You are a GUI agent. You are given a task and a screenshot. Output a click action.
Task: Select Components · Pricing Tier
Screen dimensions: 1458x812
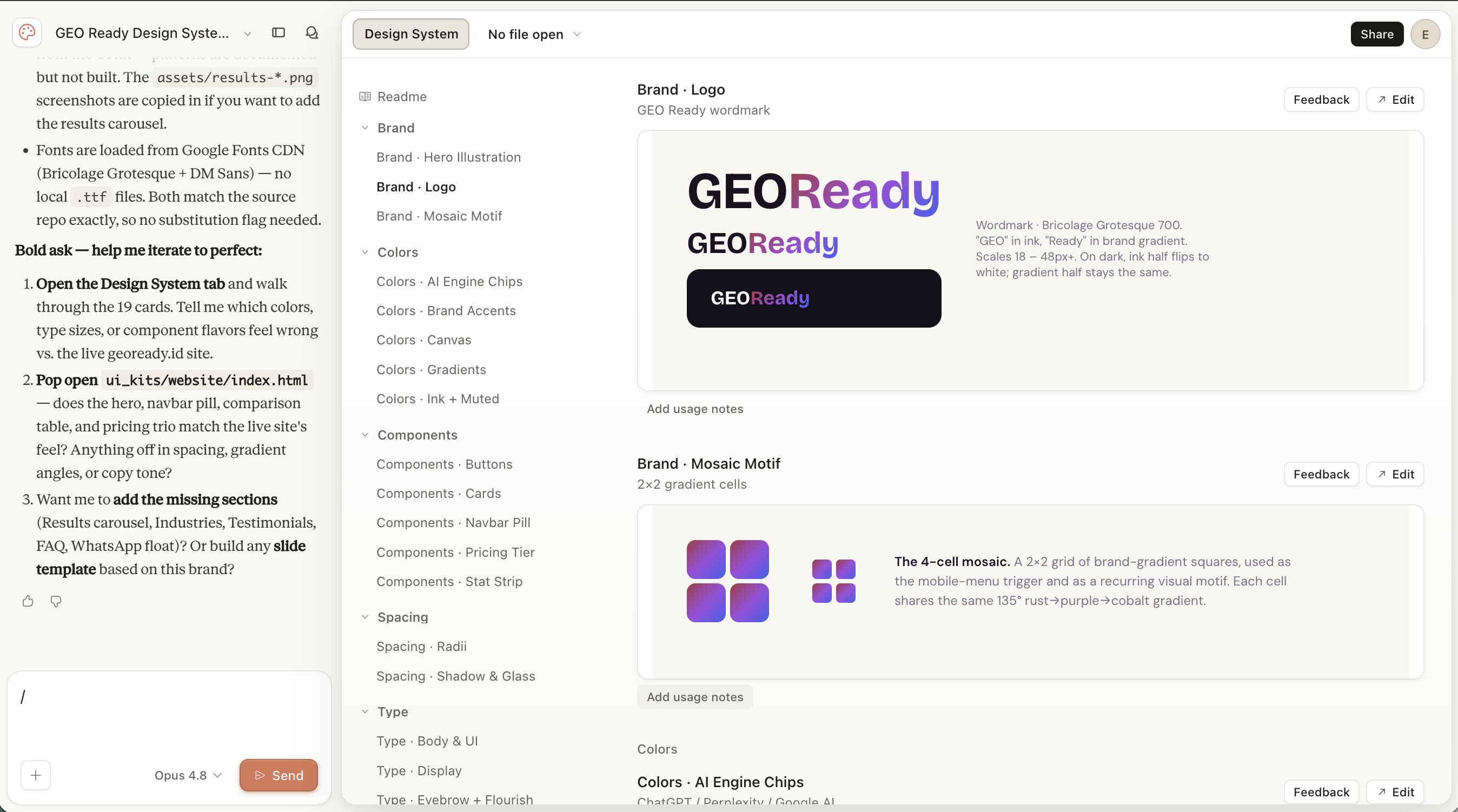455,553
